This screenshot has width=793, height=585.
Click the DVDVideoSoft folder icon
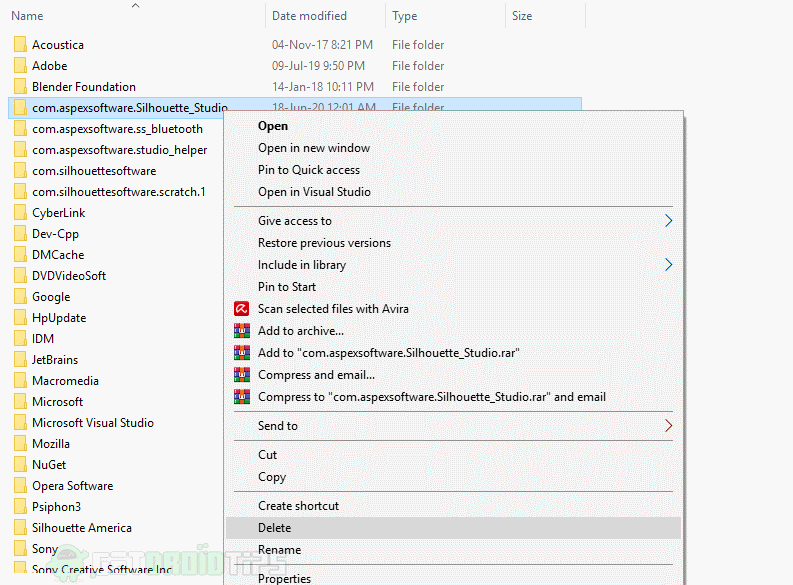[20, 276]
